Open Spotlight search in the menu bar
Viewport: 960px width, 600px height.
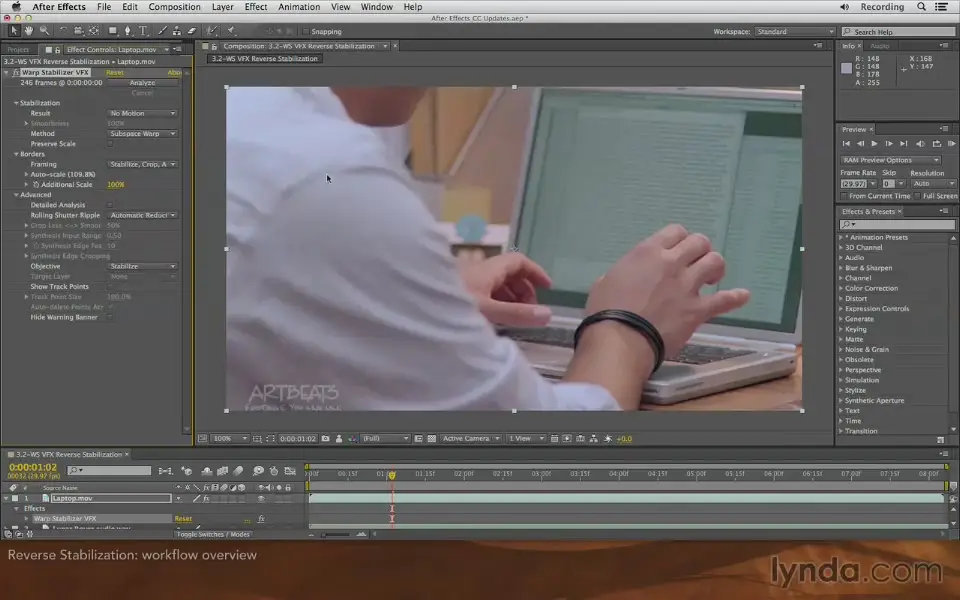[921, 7]
